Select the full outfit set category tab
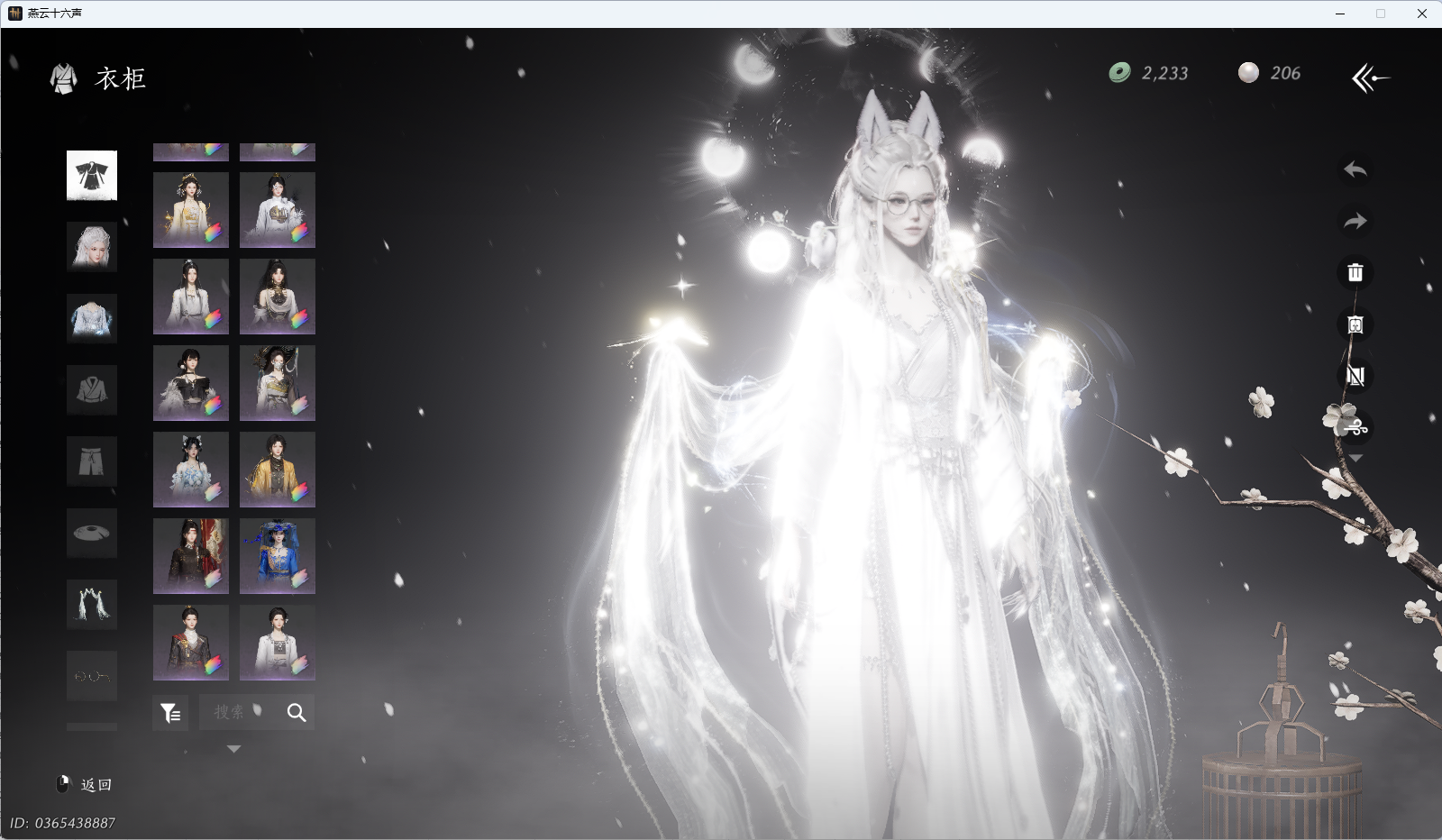This screenshot has height=840, width=1442. point(92,175)
